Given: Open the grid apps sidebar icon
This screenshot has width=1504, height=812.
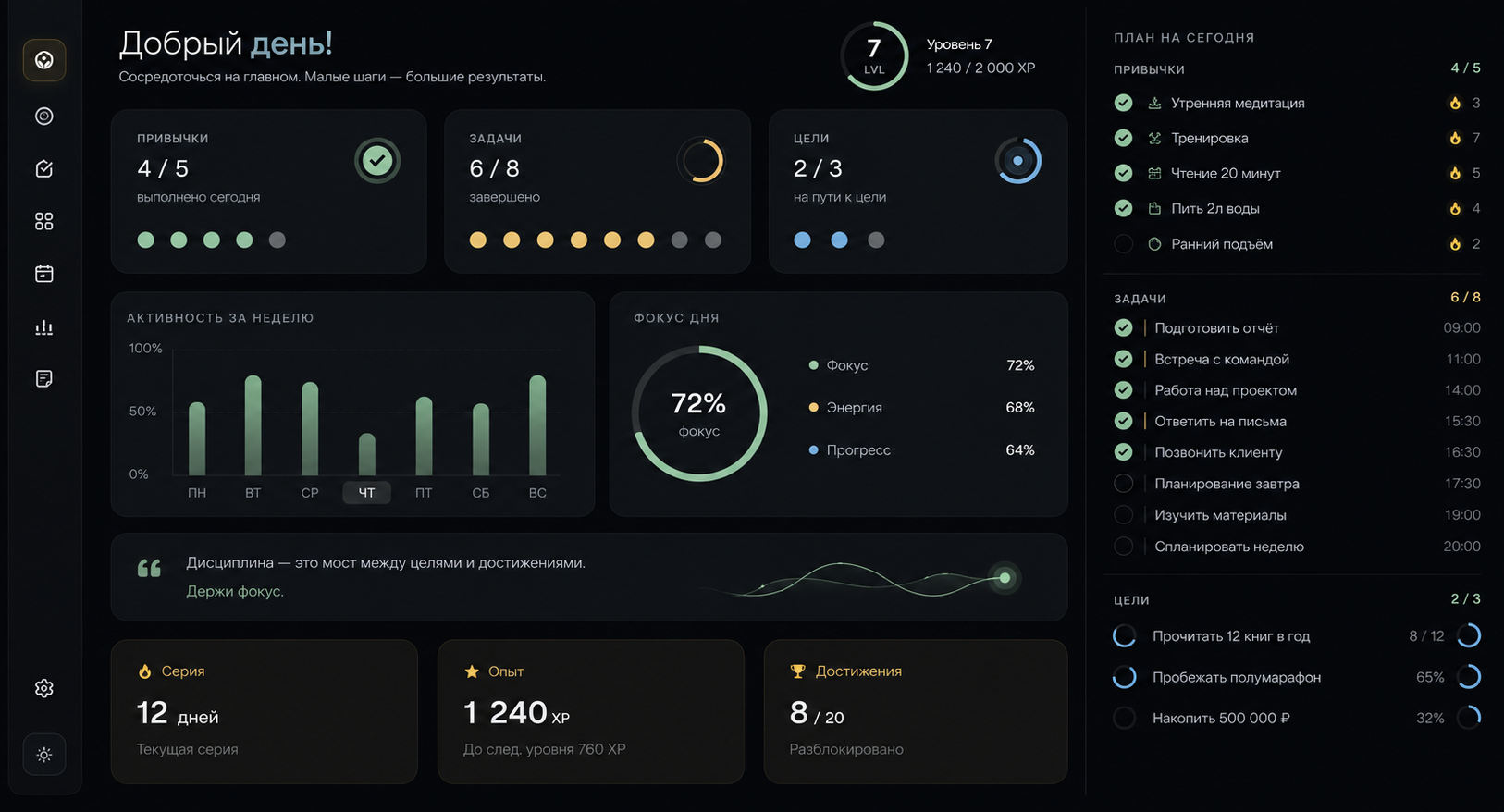Looking at the screenshot, I should coord(43,221).
